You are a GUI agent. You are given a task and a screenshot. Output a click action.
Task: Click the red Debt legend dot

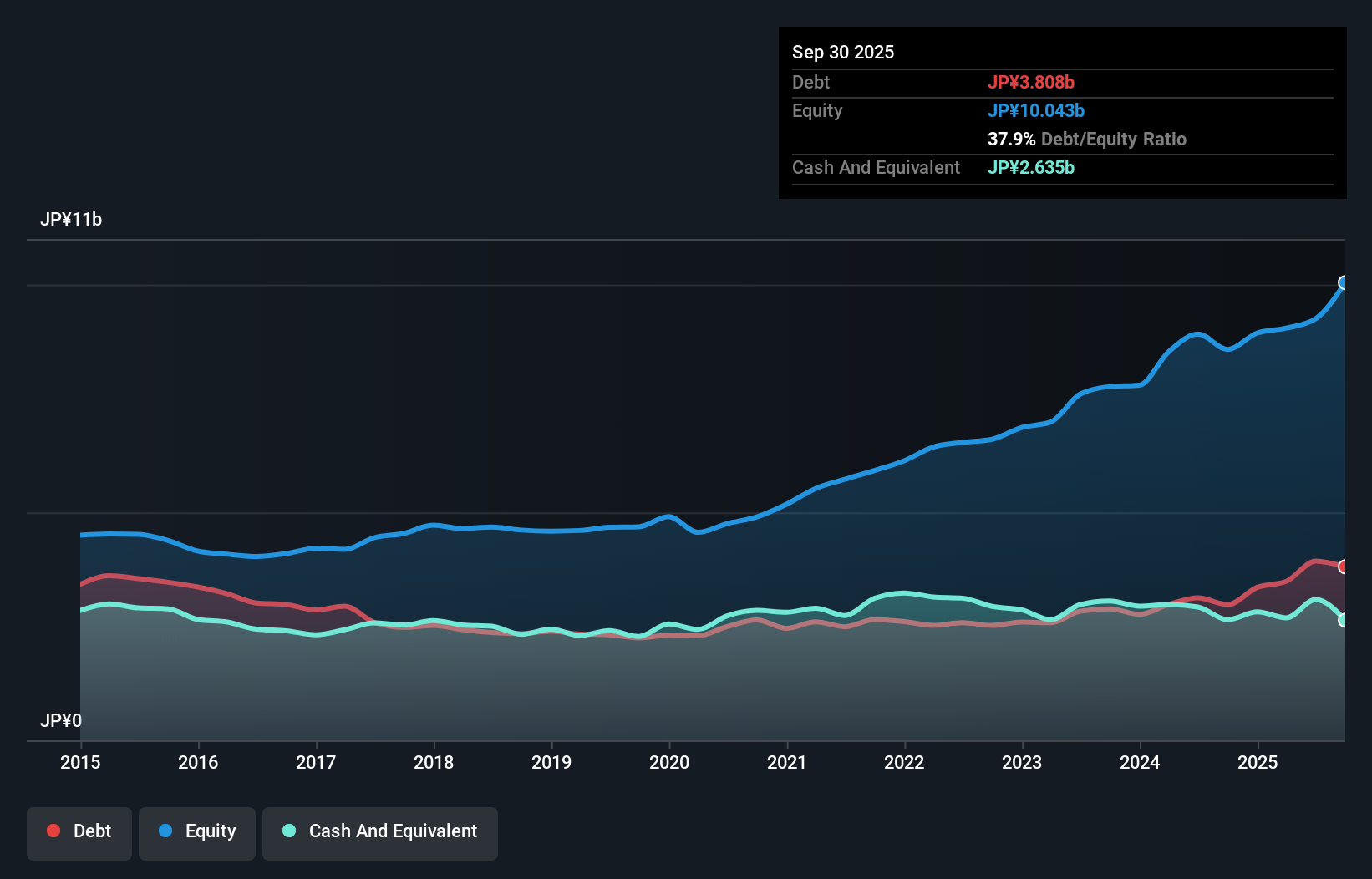(53, 831)
